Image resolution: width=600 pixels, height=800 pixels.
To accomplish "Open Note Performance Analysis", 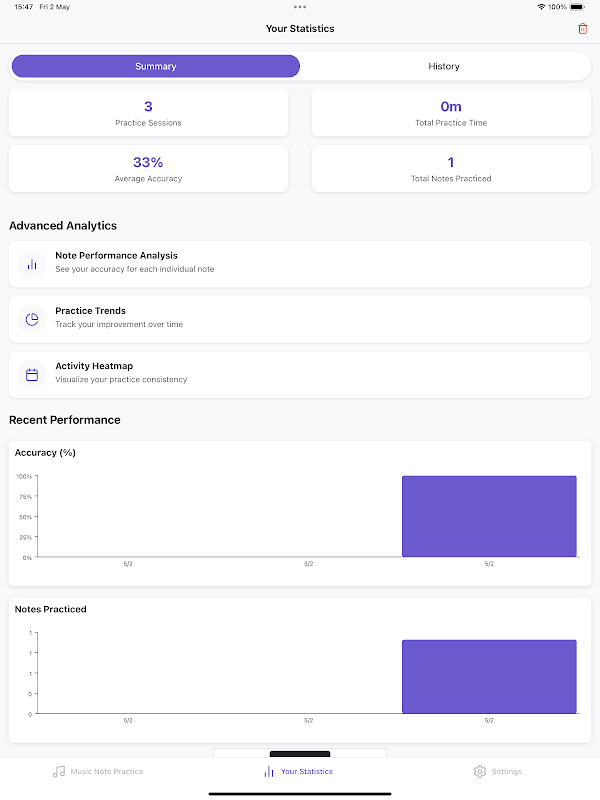I will pos(300,264).
